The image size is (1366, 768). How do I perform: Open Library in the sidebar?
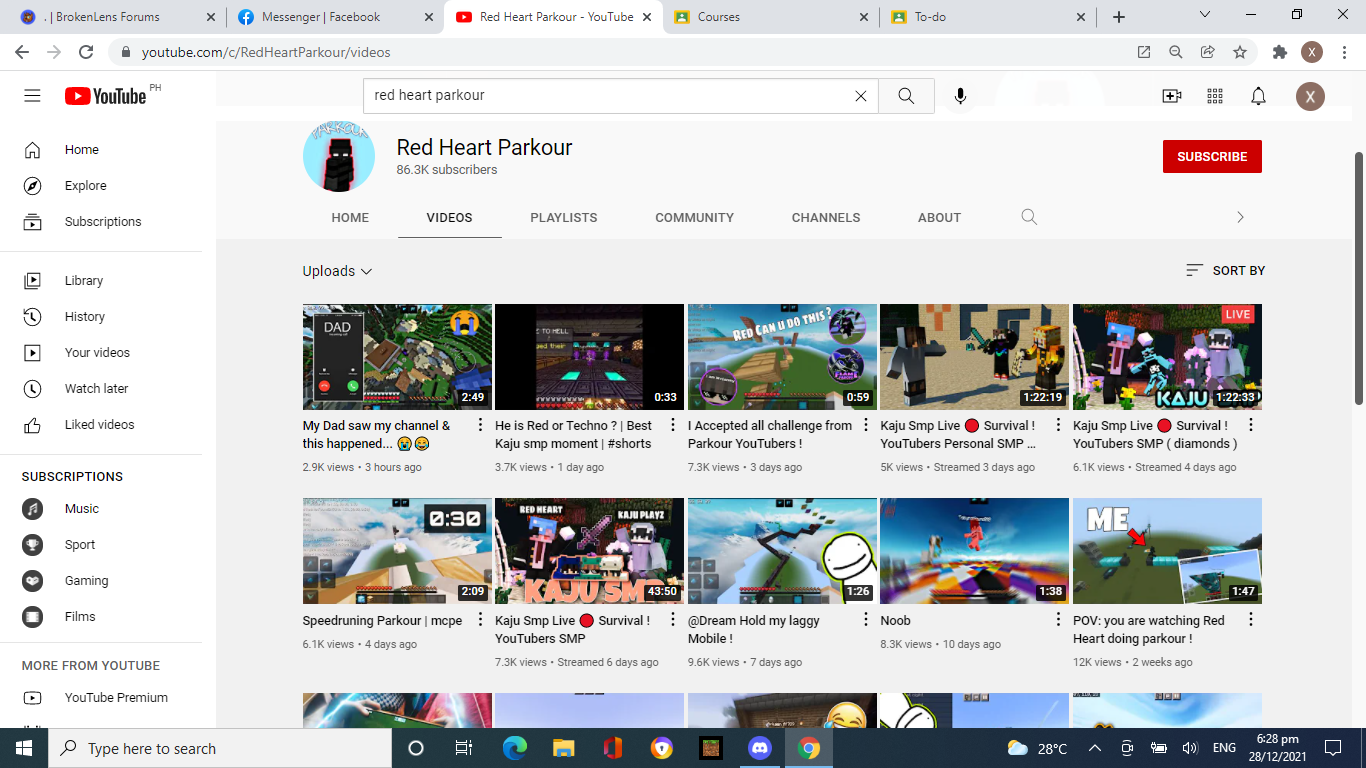click(101, 281)
